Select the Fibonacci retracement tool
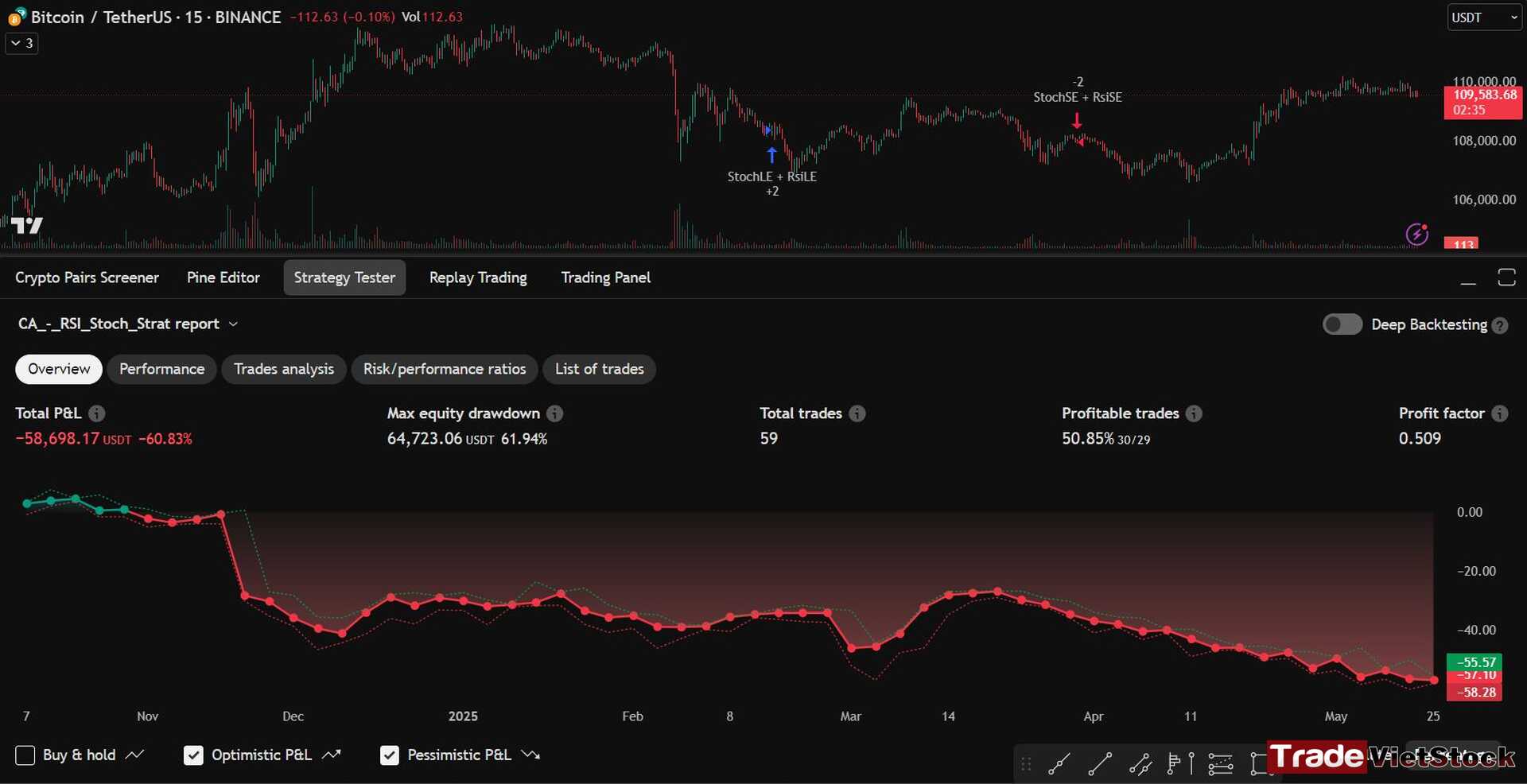This screenshot has width=1527, height=784. pyautogui.click(x=1220, y=764)
